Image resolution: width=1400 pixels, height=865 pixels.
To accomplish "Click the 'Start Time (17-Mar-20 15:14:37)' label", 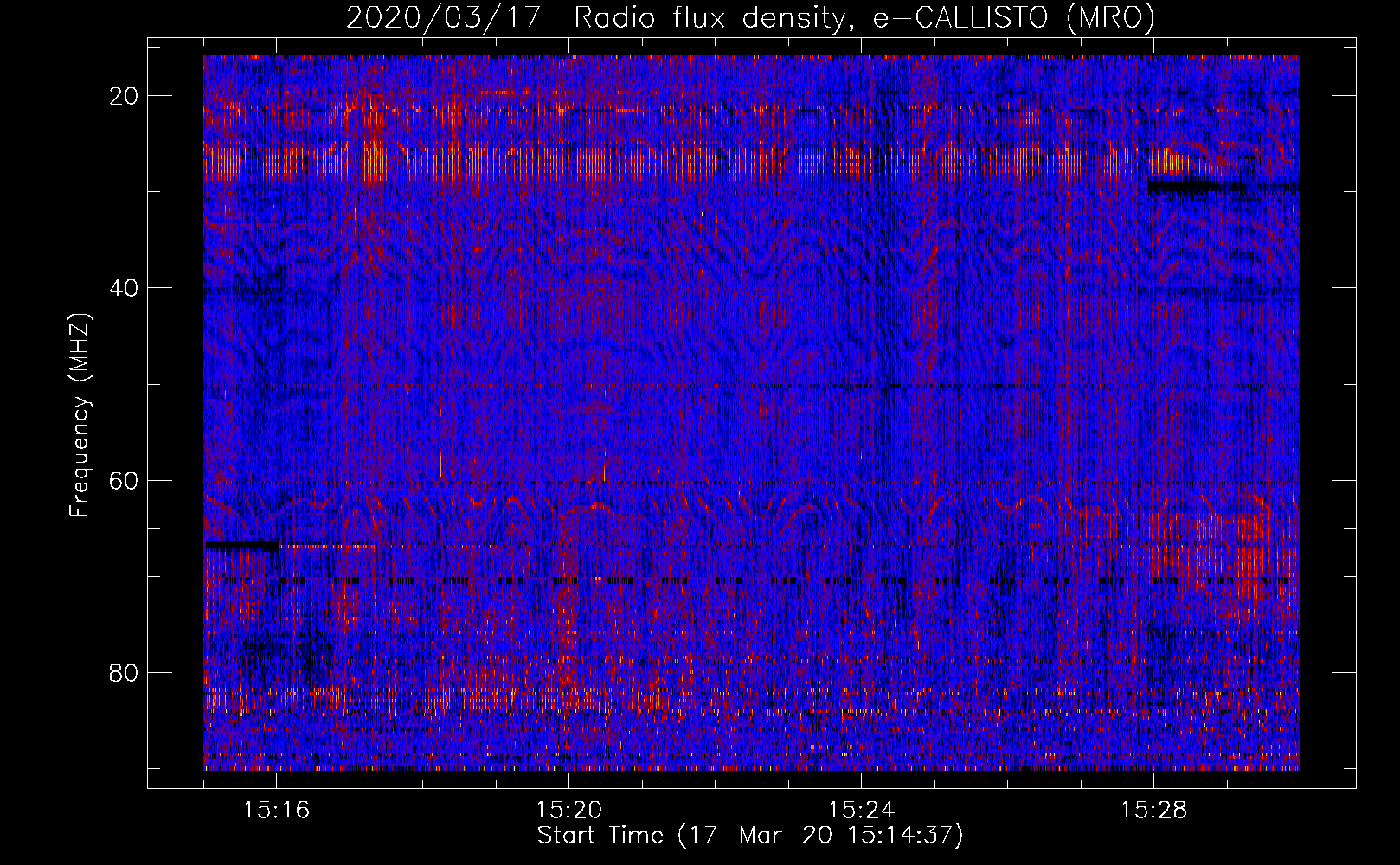I will (x=749, y=835).
